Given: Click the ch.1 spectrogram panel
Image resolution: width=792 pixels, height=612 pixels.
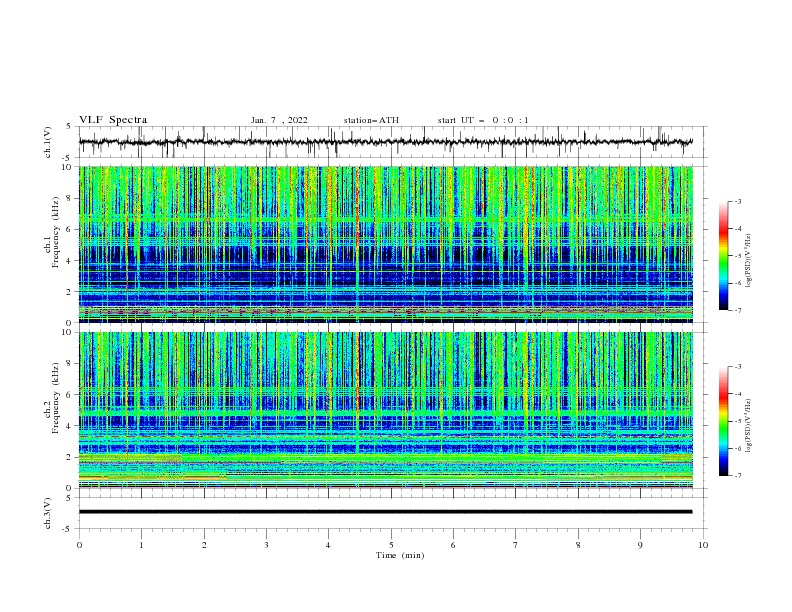Looking at the screenshot, I should click(386, 244).
